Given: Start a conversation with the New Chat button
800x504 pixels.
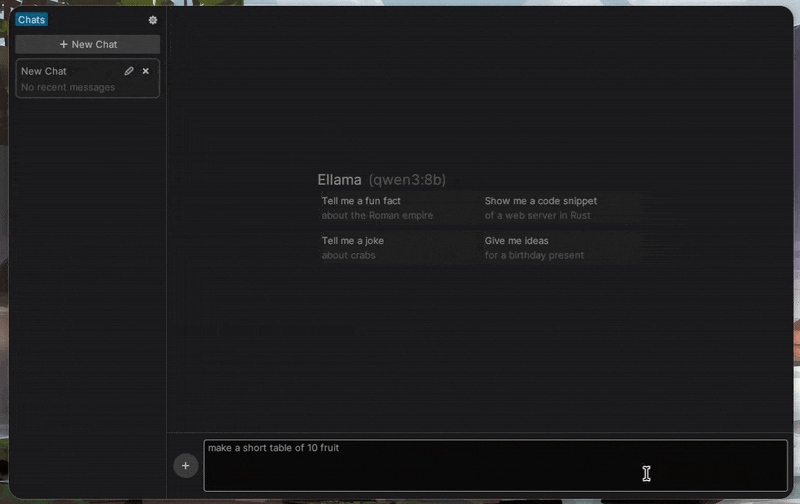Looking at the screenshot, I should coord(88,44).
